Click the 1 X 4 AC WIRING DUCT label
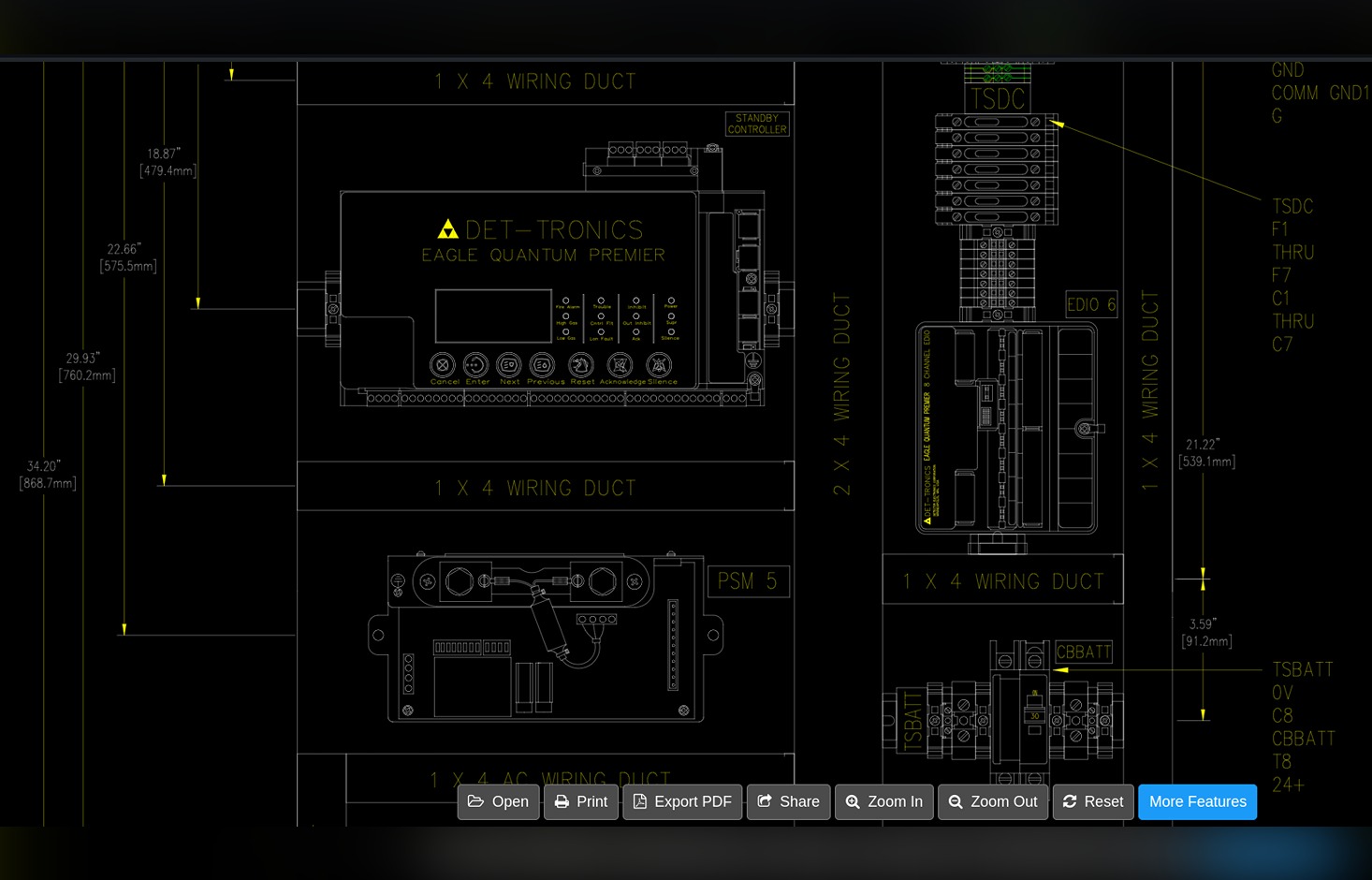The height and width of the screenshot is (880, 1372). pos(550,780)
